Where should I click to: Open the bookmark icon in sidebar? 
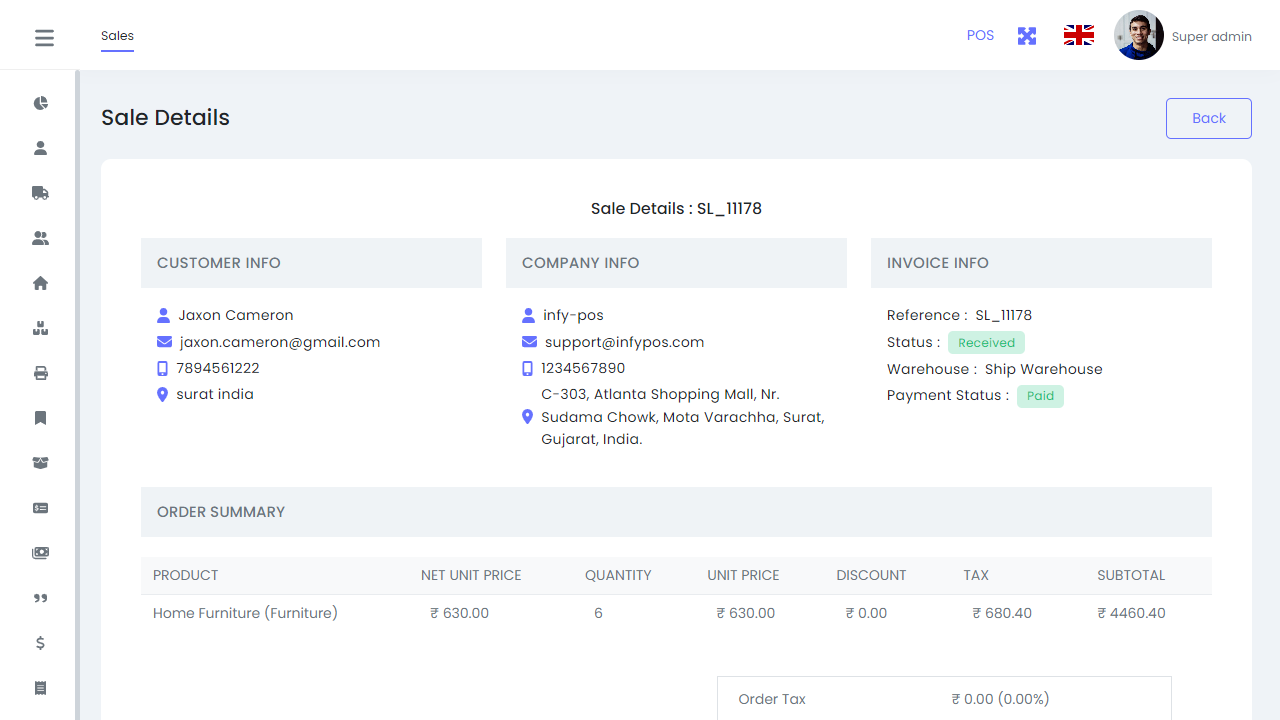(40, 418)
